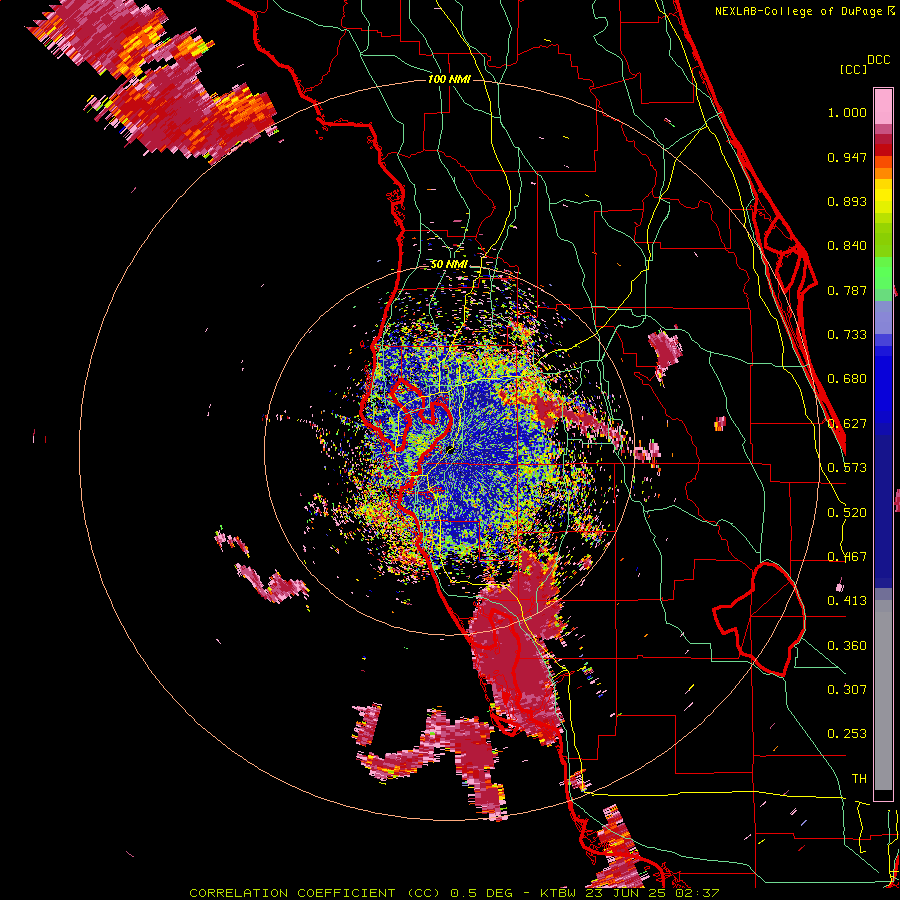Click the 0.680 color scale value
Screen dimensions: 900x900
click(x=847, y=379)
